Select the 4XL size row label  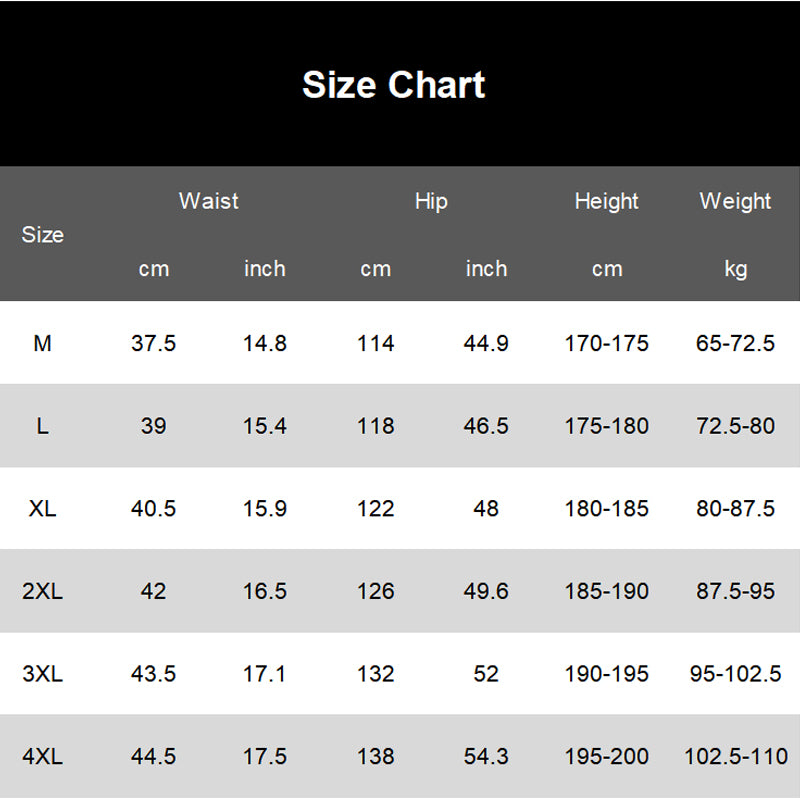pyautogui.click(x=42, y=756)
